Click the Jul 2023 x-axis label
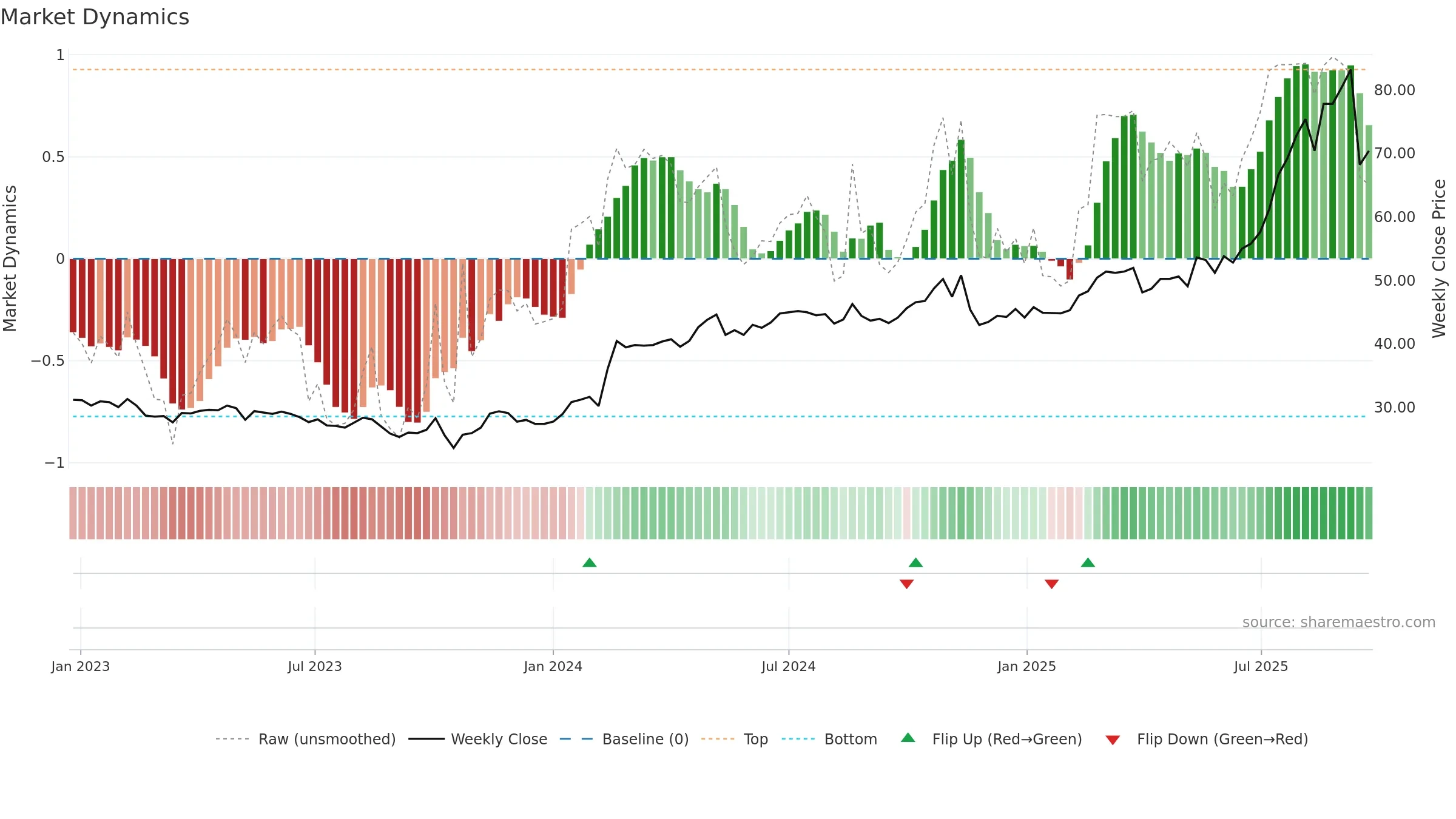Image resolution: width=1456 pixels, height=819 pixels. 315,666
